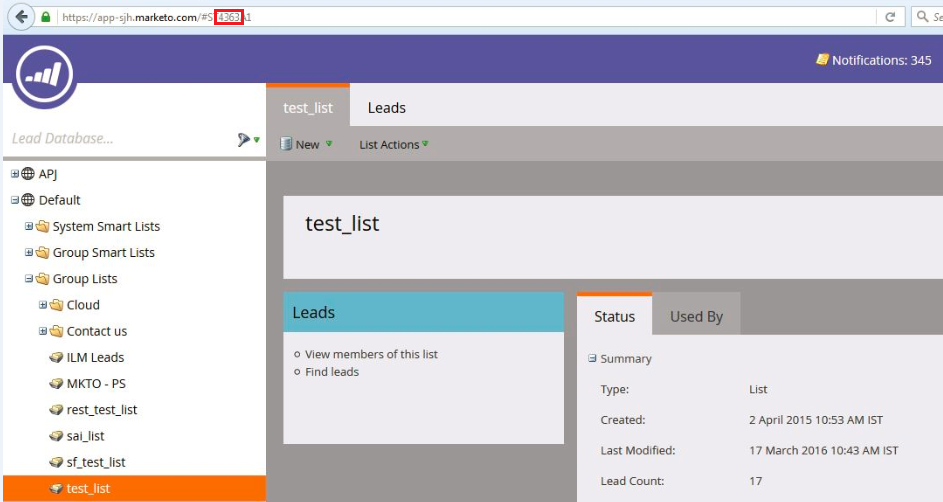The image size is (943, 502).
Task: Expand the Cloud folder
Action: point(43,305)
